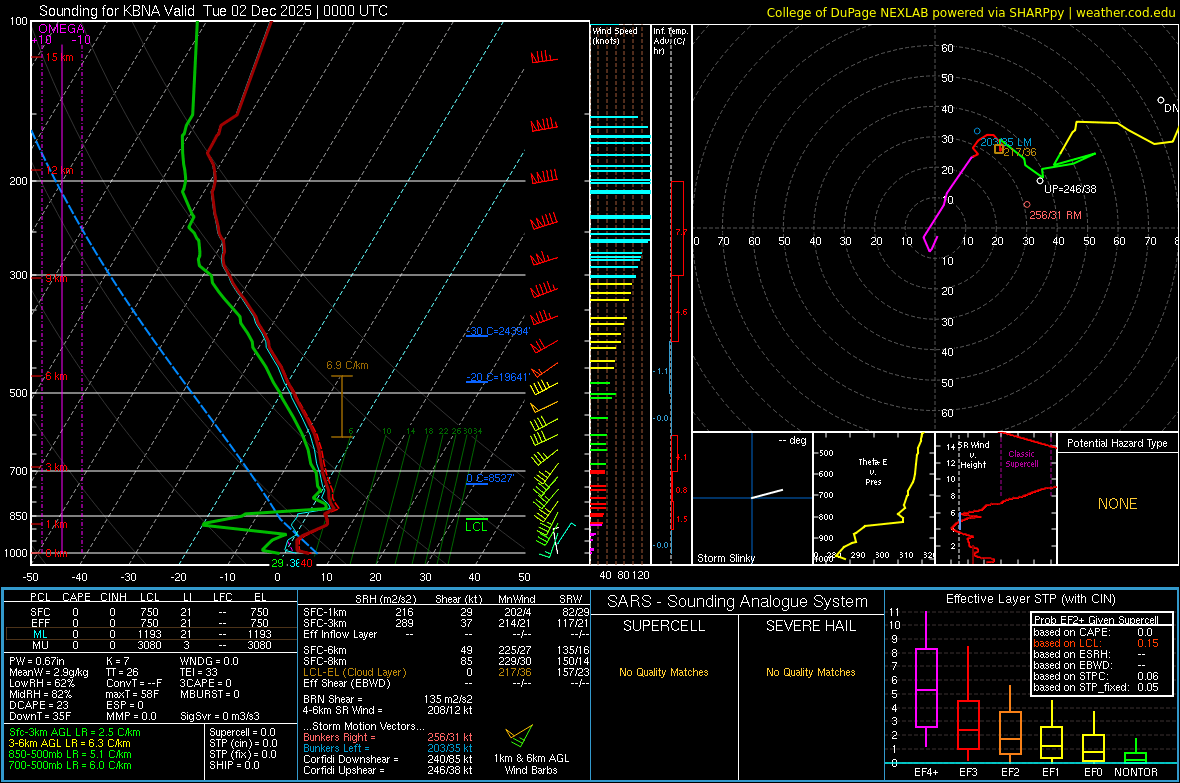Click the '12 km' height marker
1180x783 pixels.
pyautogui.click(x=58, y=171)
